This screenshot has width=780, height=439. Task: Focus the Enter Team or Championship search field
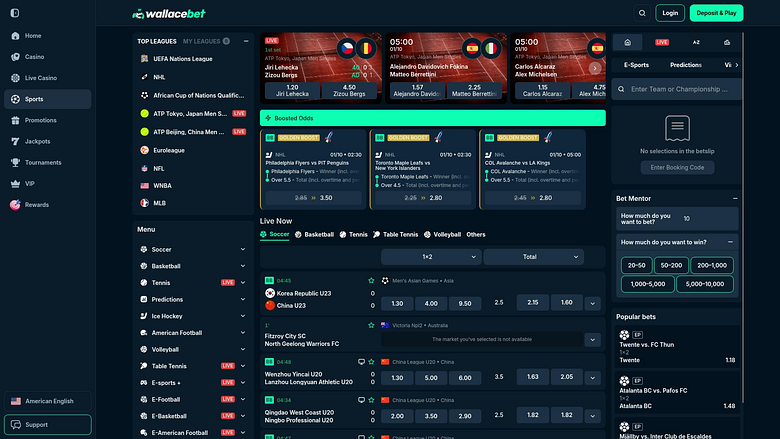(x=677, y=89)
